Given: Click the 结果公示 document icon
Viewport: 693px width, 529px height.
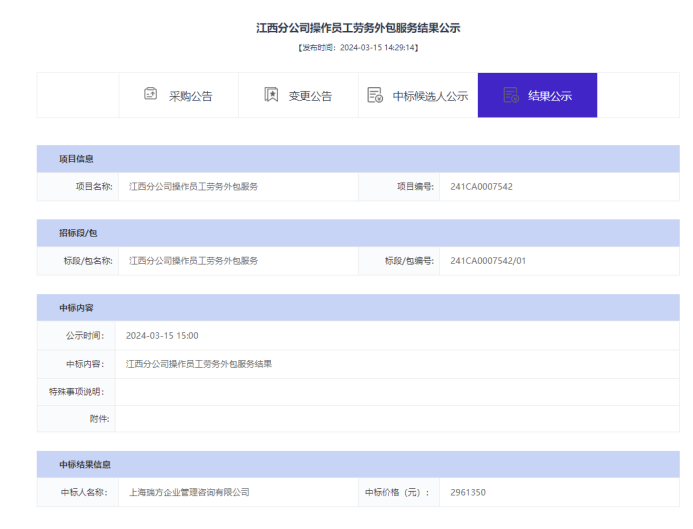Looking at the screenshot, I should [511, 95].
